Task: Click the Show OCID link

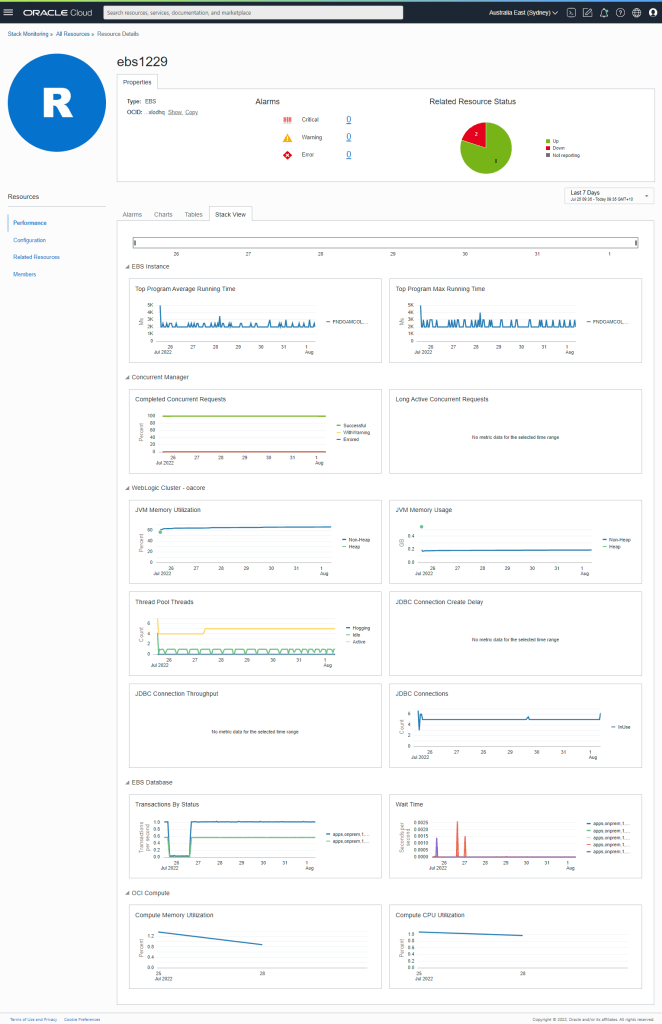Action: pyautogui.click(x=174, y=112)
